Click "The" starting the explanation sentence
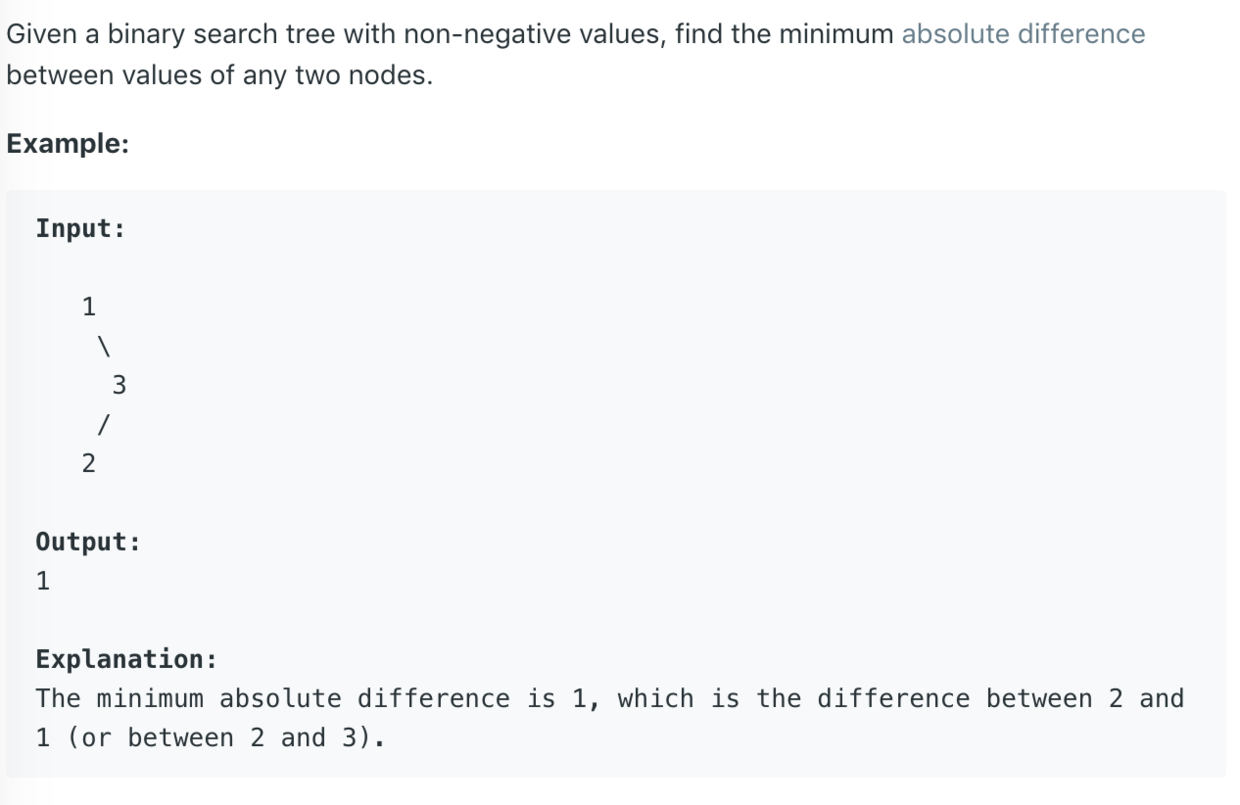Image resolution: width=1240 pixels, height=805 pixels. [58, 698]
